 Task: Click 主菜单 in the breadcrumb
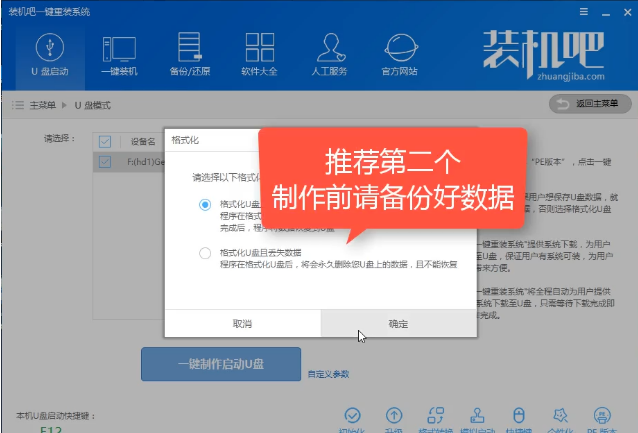(41, 105)
